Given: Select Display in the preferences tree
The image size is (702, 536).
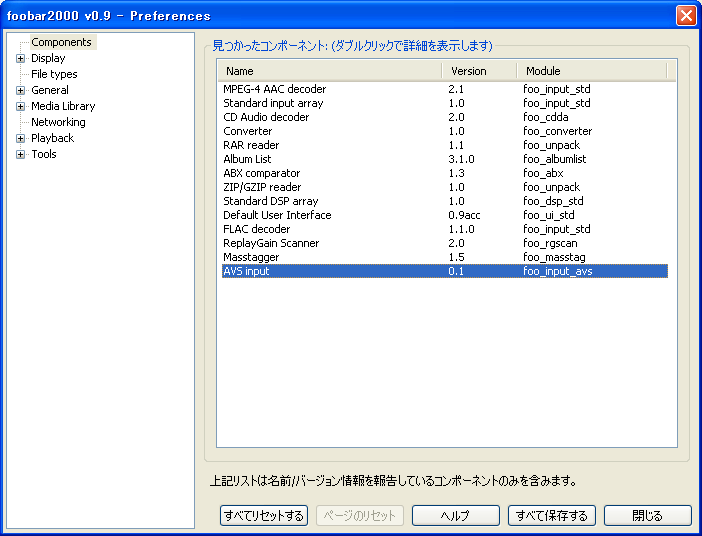Looking at the screenshot, I should click(48, 58).
